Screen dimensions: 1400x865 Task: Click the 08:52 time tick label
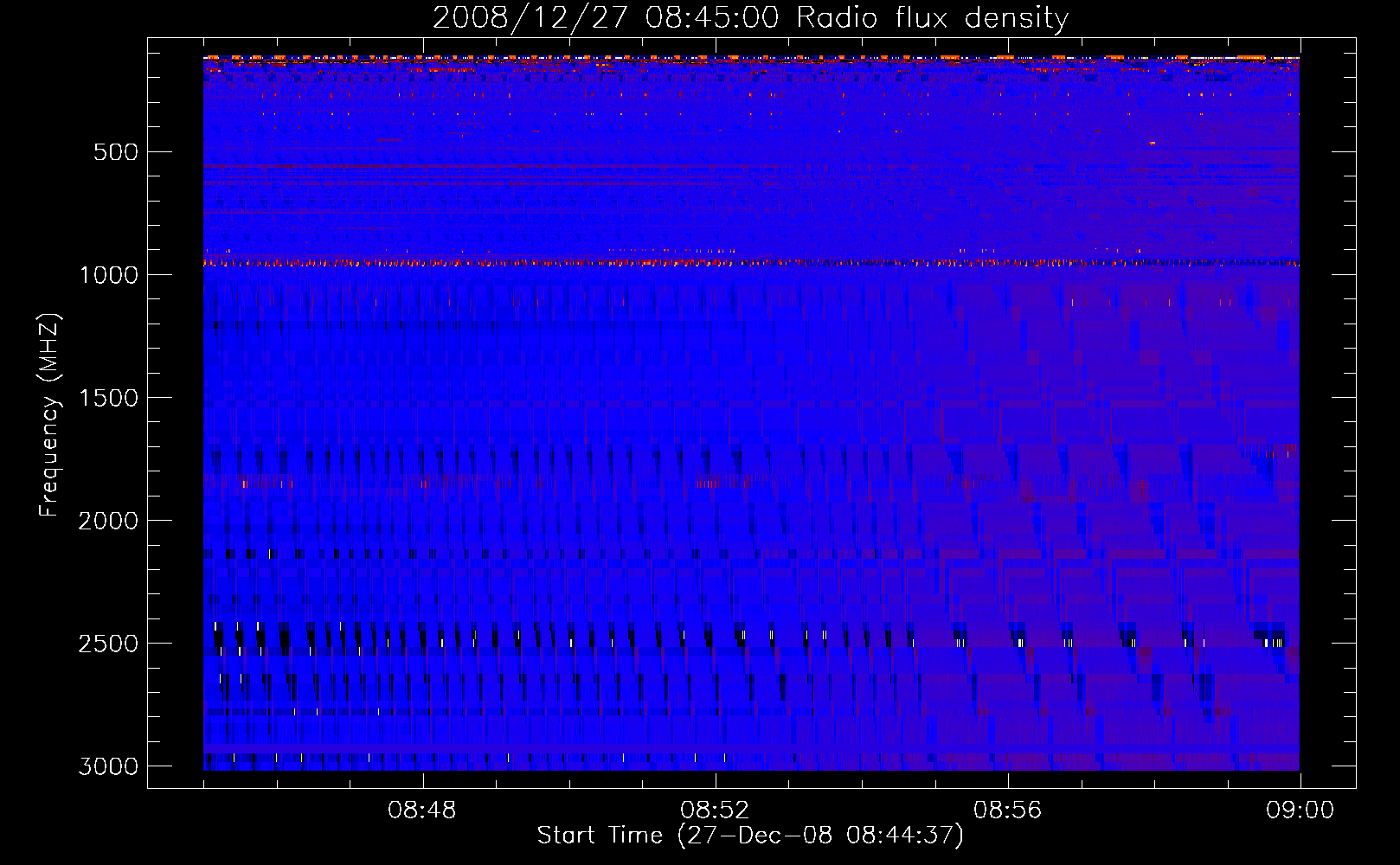tap(715, 811)
